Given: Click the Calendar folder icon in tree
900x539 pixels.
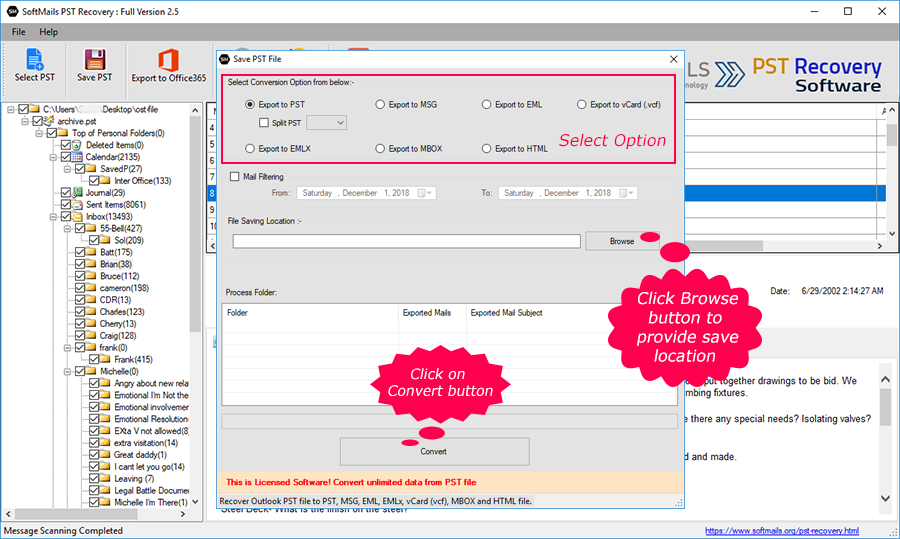Looking at the screenshot, I should pyautogui.click(x=77, y=157).
